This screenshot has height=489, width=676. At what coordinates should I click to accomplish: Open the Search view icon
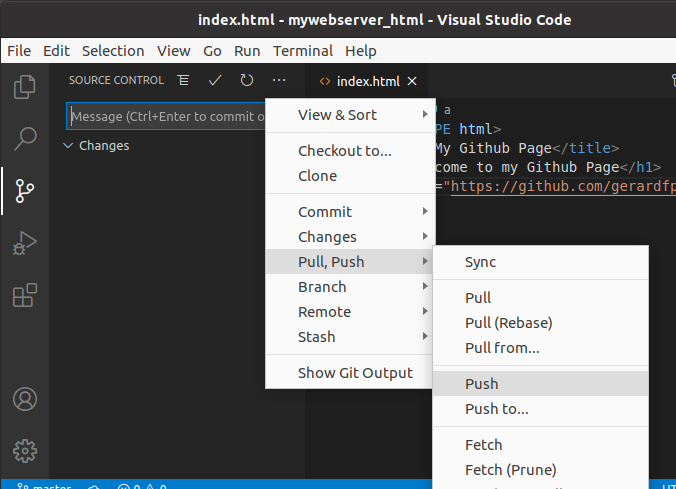point(25,139)
